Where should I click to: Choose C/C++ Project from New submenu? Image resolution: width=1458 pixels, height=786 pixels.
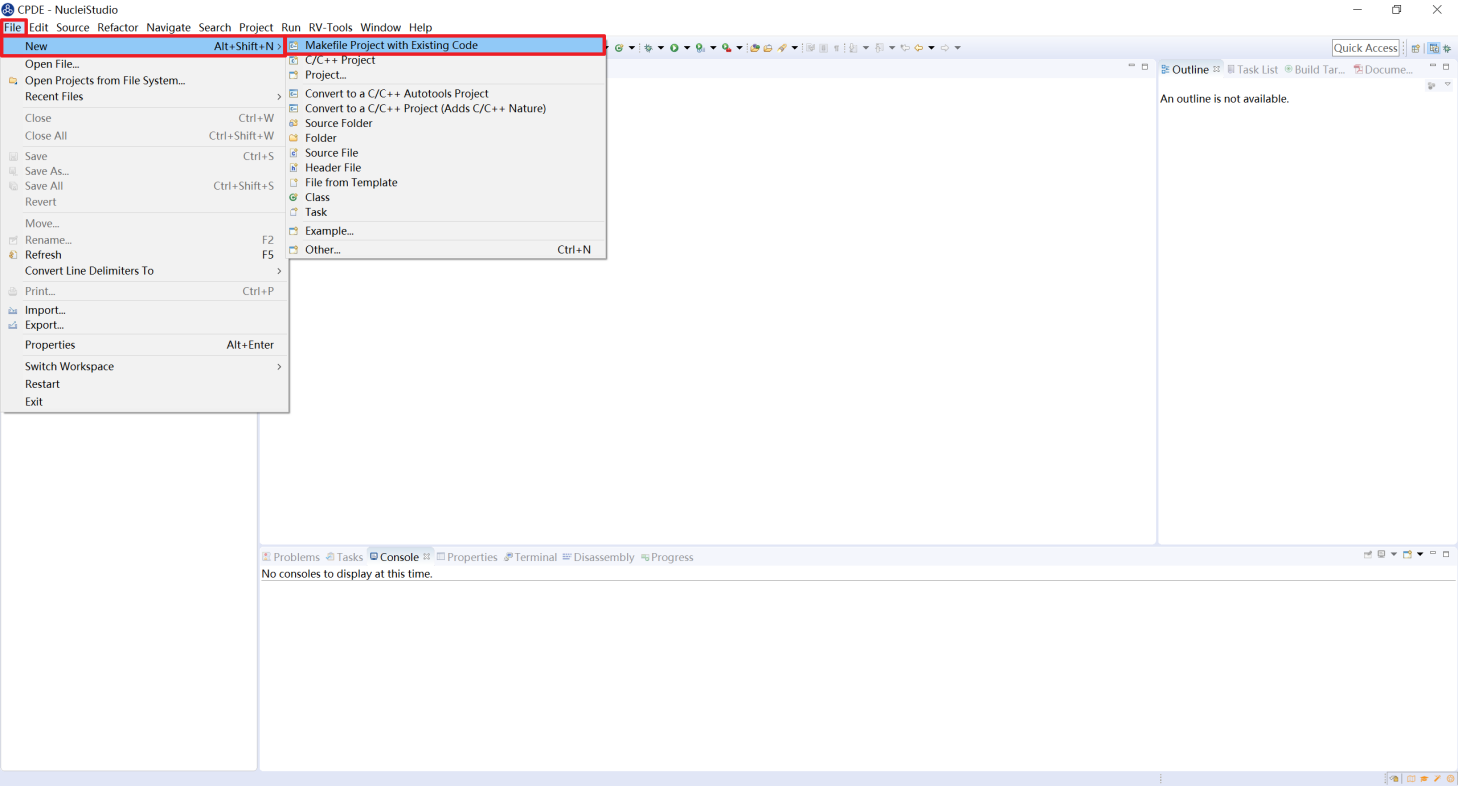[x=340, y=60]
